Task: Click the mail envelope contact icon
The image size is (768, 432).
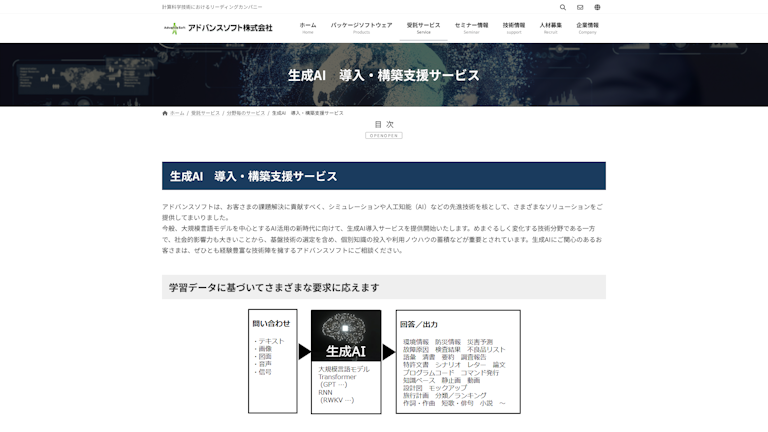Action: [x=580, y=7]
